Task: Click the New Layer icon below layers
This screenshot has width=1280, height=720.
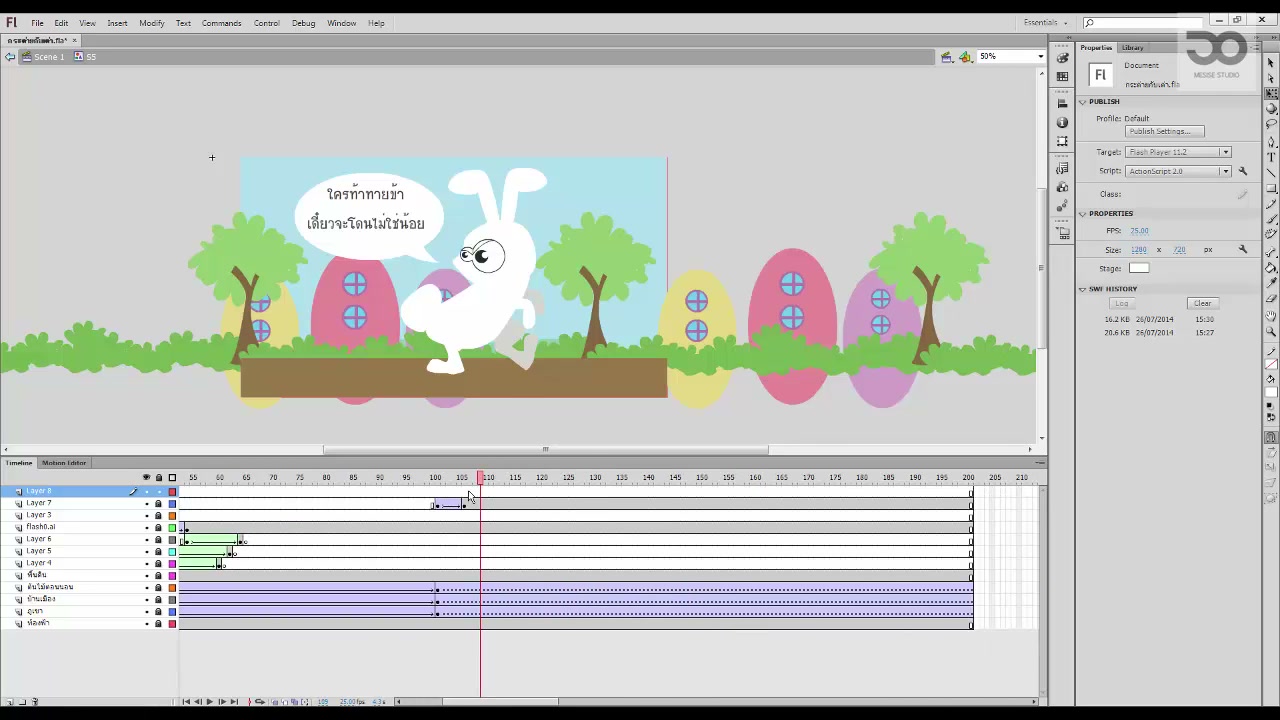Action: [x=9, y=702]
